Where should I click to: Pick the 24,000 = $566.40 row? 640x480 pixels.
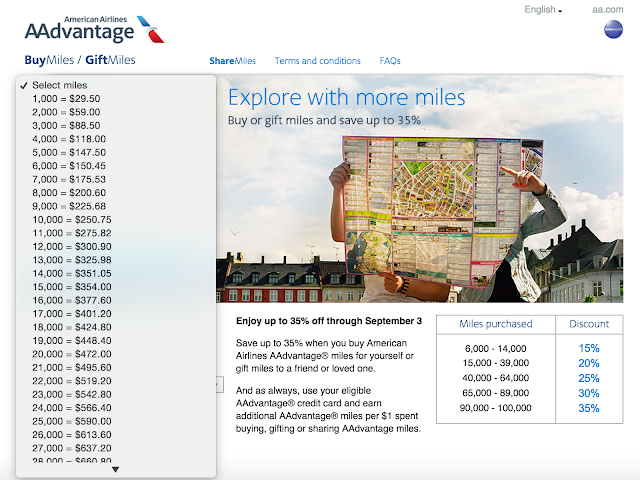pyautogui.click(x=116, y=408)
